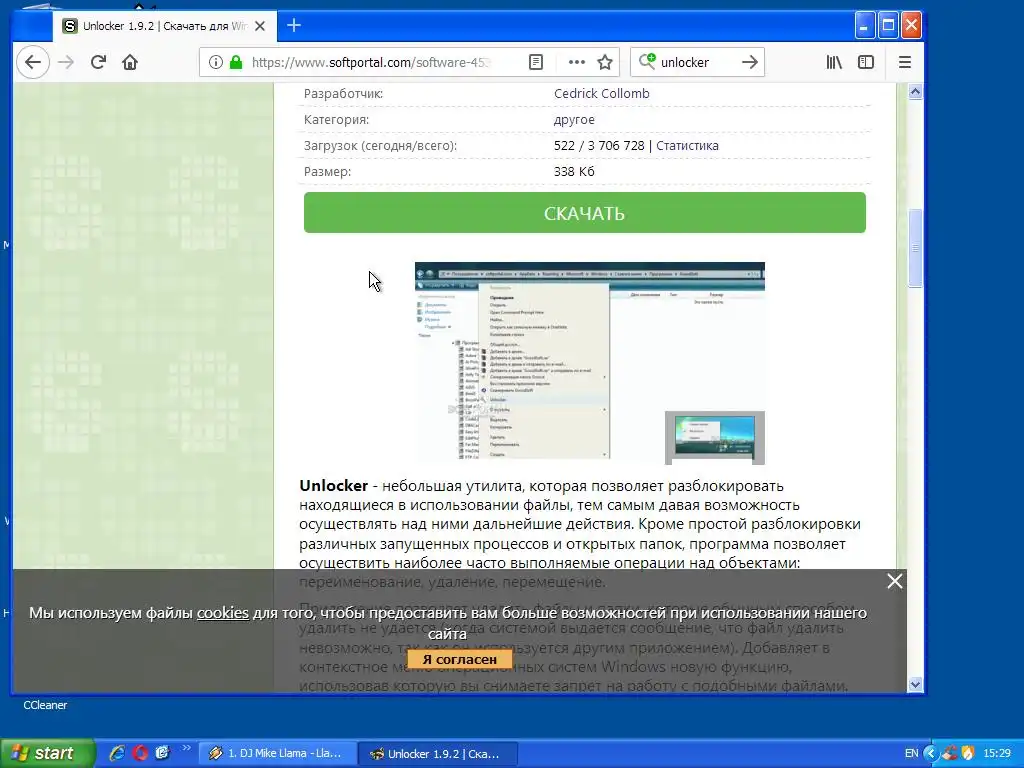Close the Unlocker 1.9.2 tab

coord(260,26)
